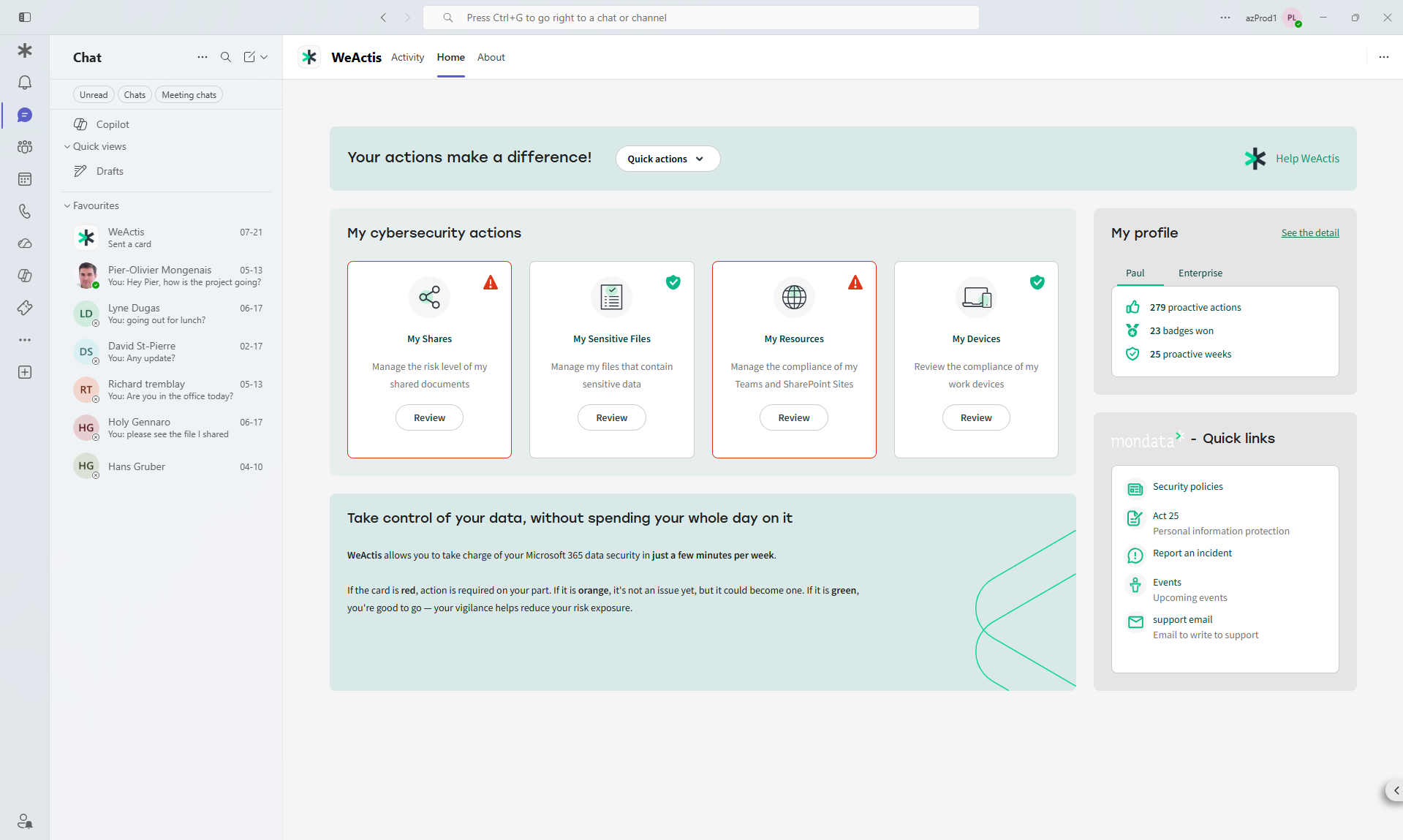Image resolution: width=1403 pixels, height=840 pixels.
Task: Open the PL profile avatar
Action: tap(1292, 18)
